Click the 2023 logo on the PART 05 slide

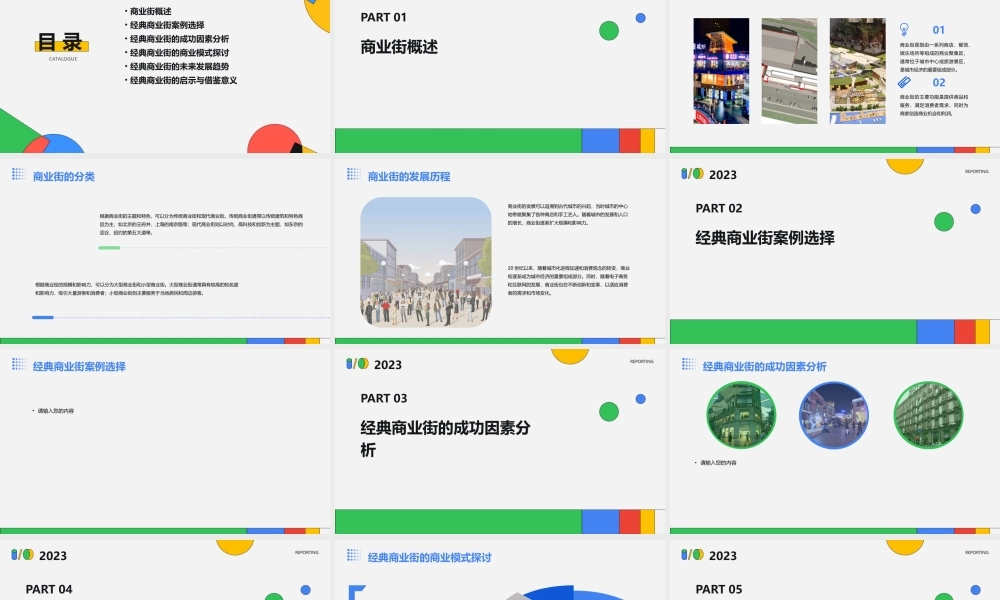tap(709, 555)
